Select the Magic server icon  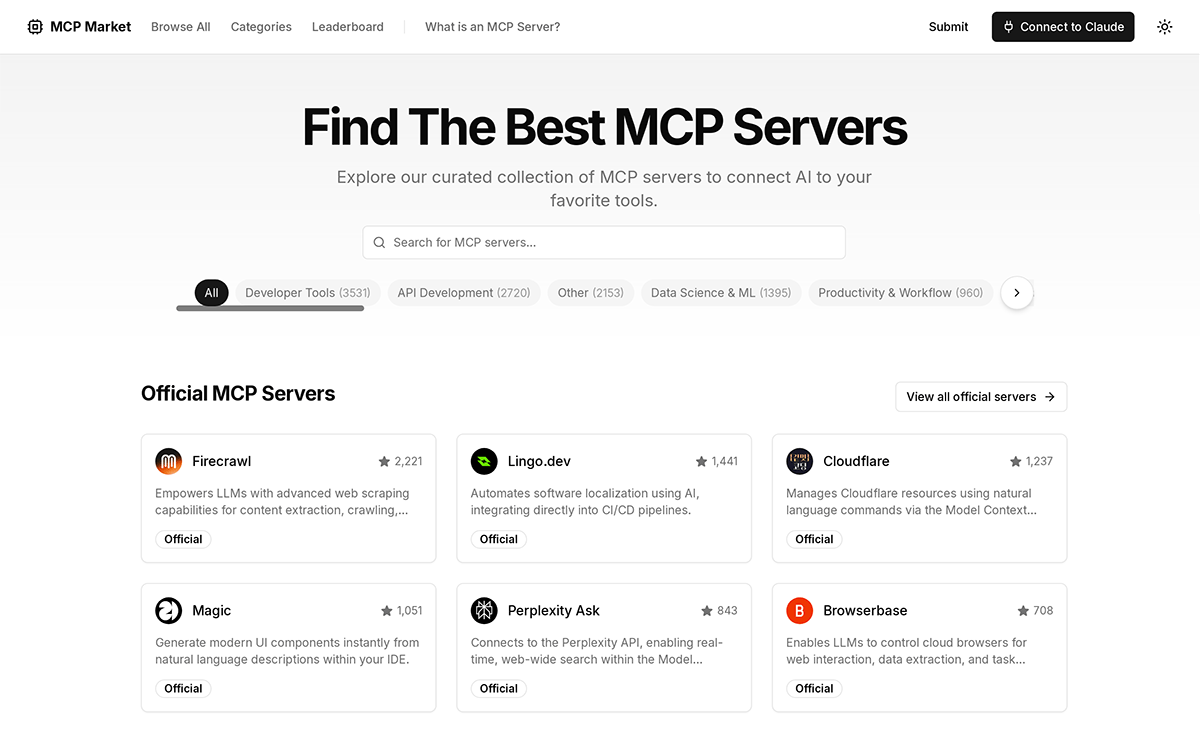click(x=168, y=610)
